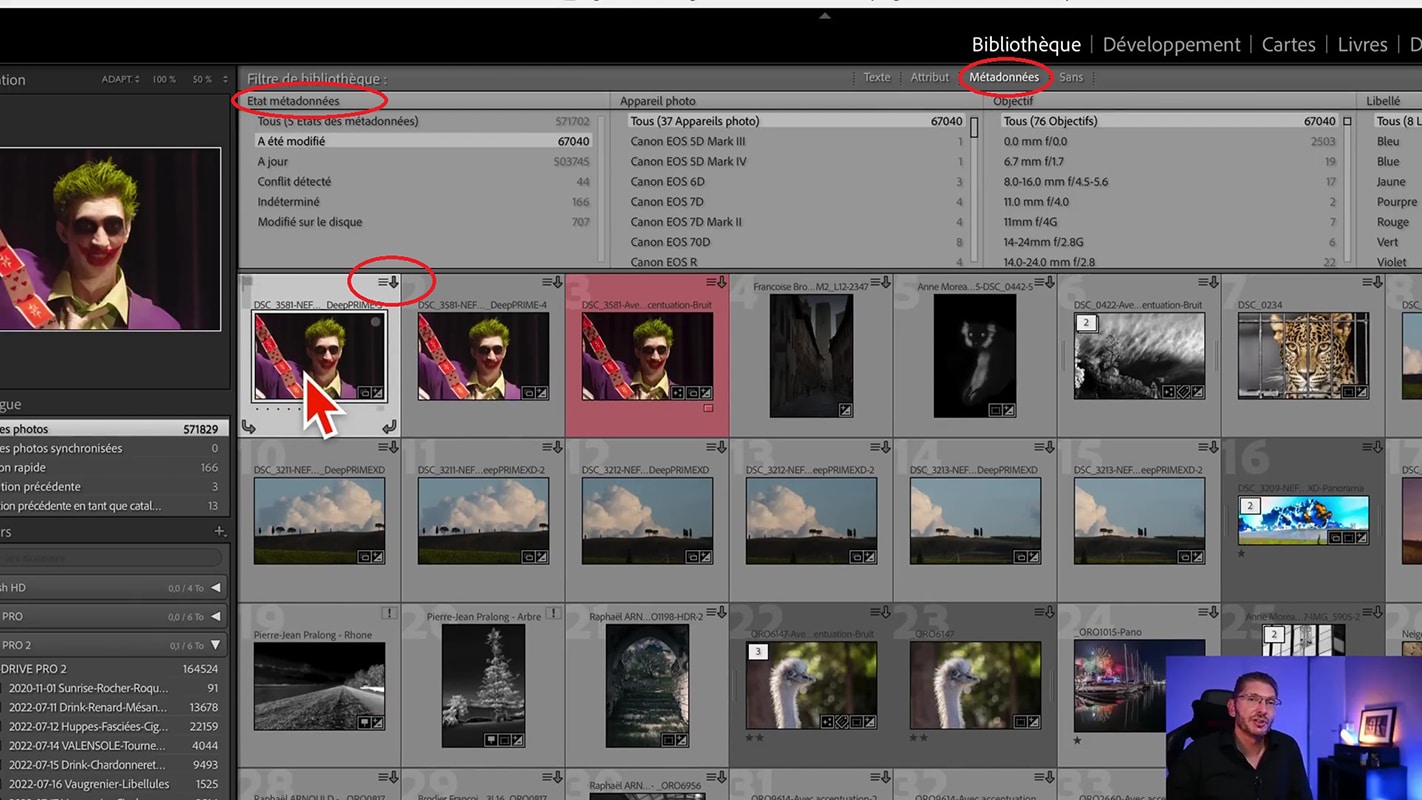Click metadata status icon on DSC_0234 leopard cell
This screenshot has height=800, width=1422.
[1372, 283]
